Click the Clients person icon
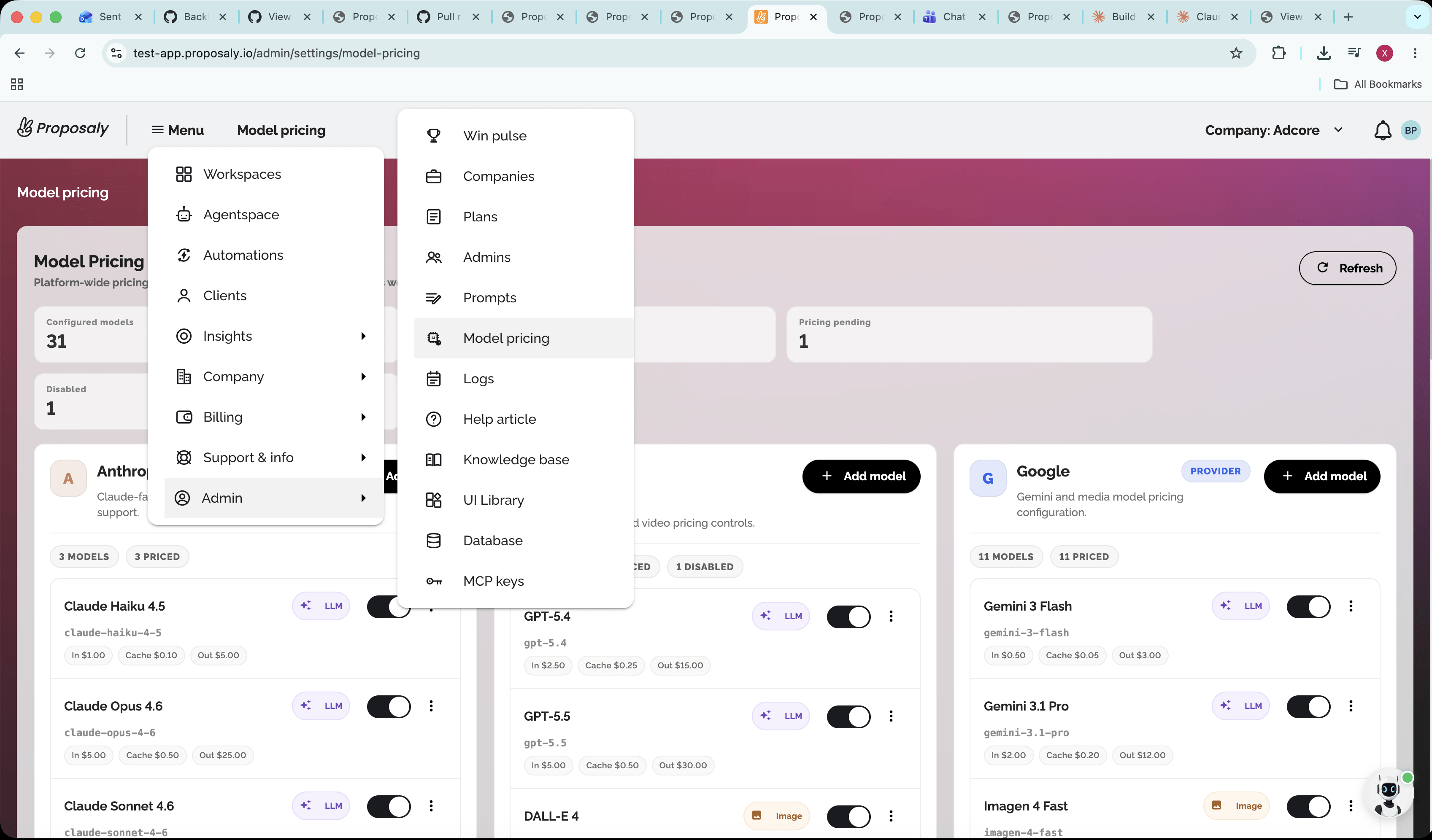The image size is (1432, 840). pos(184,296)
